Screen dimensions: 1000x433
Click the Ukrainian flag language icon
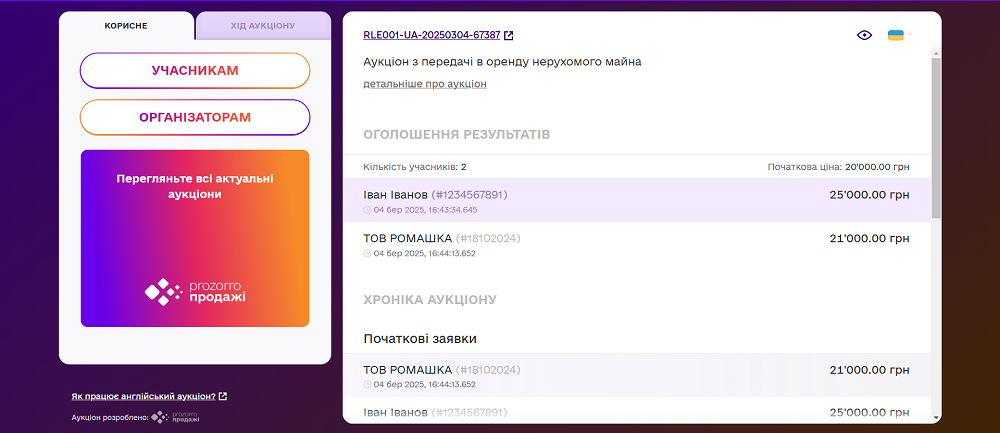tap(896, 35)
